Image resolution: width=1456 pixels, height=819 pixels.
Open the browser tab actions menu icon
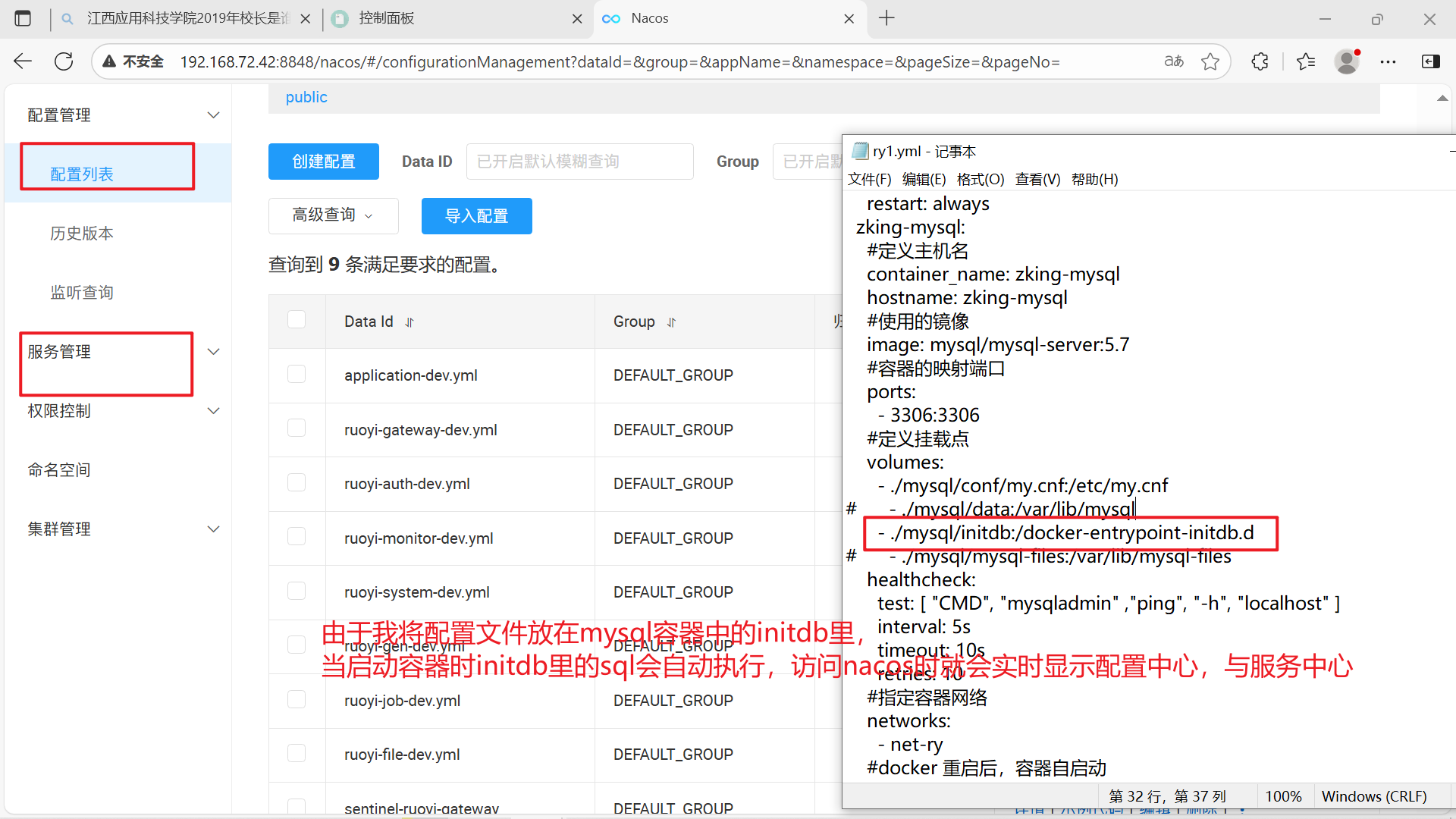(23, 18)
